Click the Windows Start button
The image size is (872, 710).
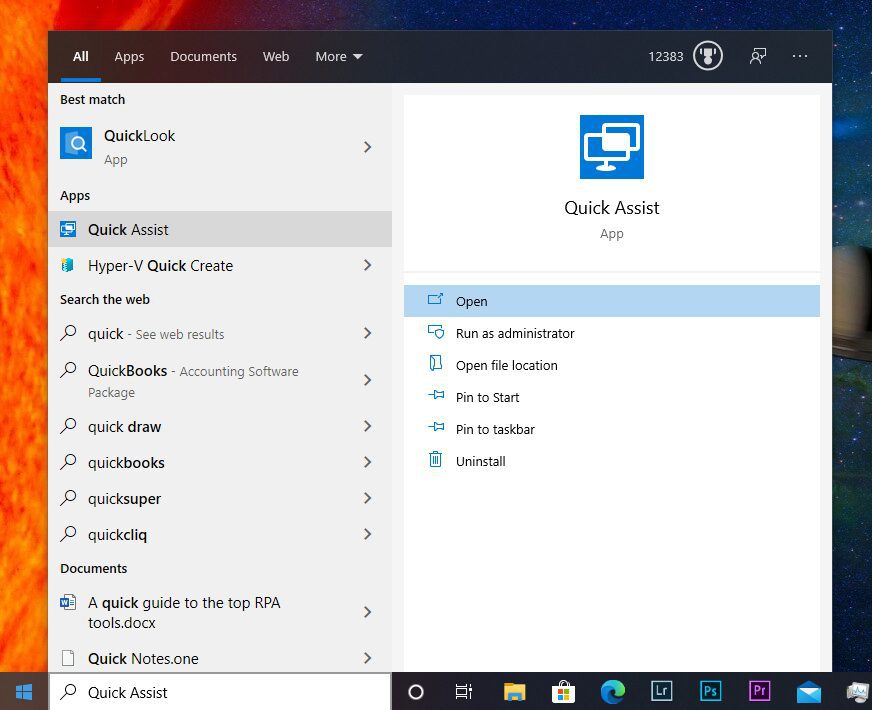tap(24, 692)
